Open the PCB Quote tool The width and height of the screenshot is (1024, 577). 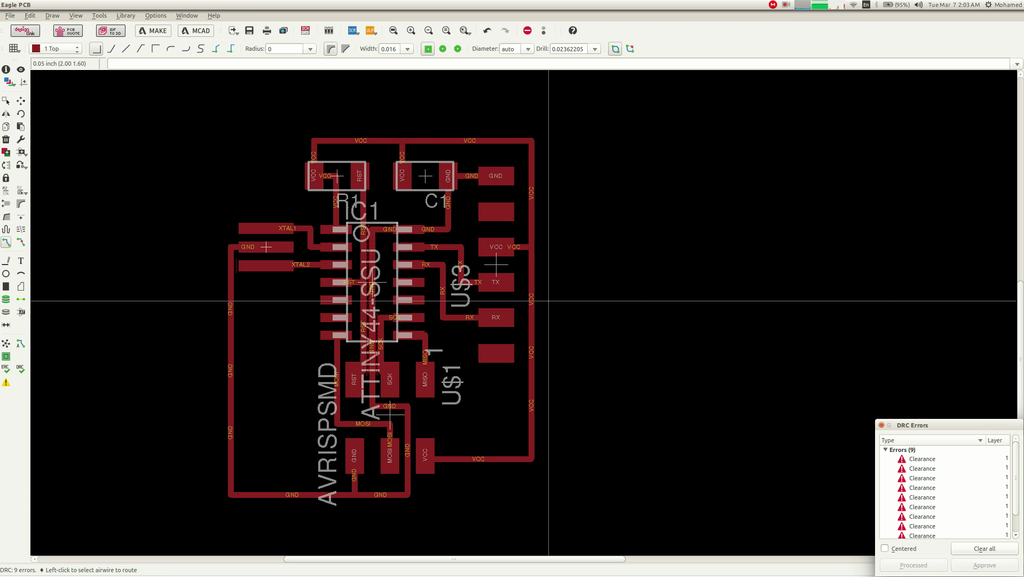click(x=68, y=31)
